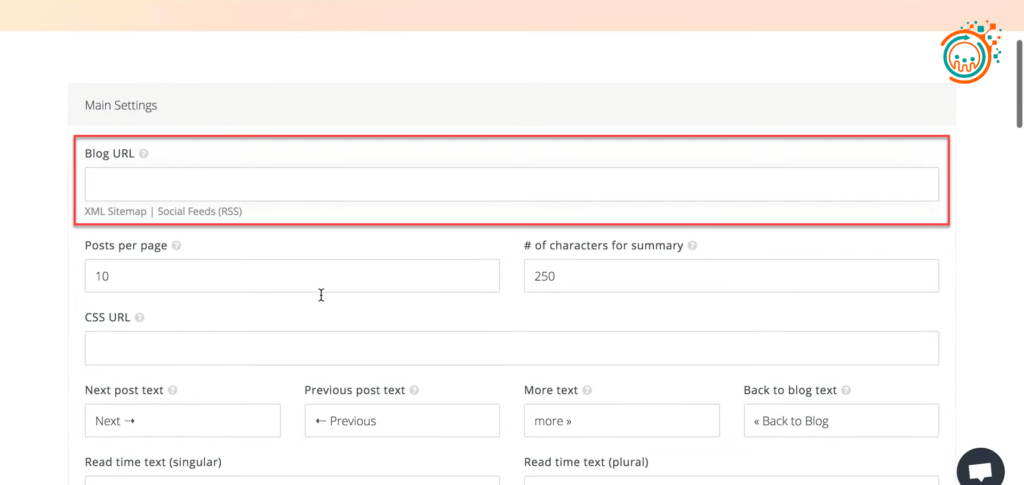This screenshot has width=1024, height=485.
Task: Show help for Next post text
Action: pos(173,391)
